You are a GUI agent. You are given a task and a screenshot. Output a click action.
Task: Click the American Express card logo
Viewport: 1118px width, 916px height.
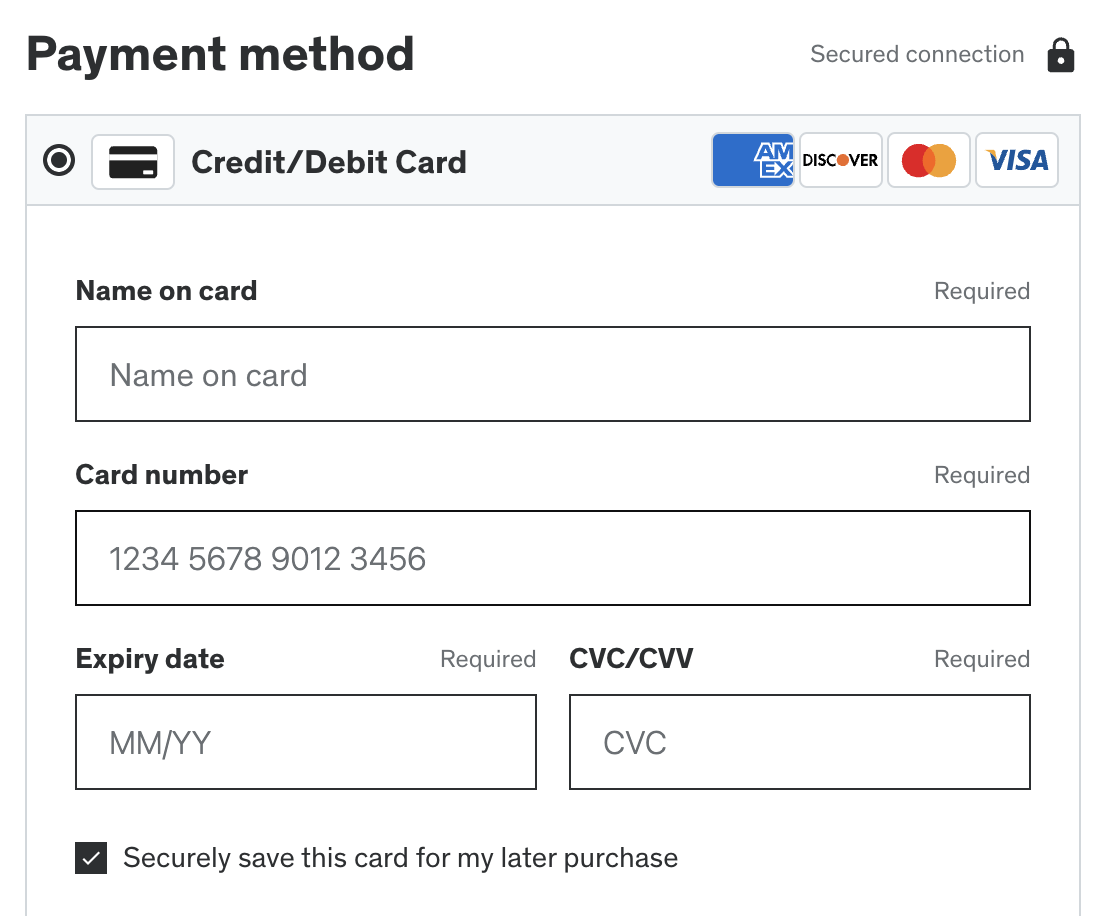point(753,160)
